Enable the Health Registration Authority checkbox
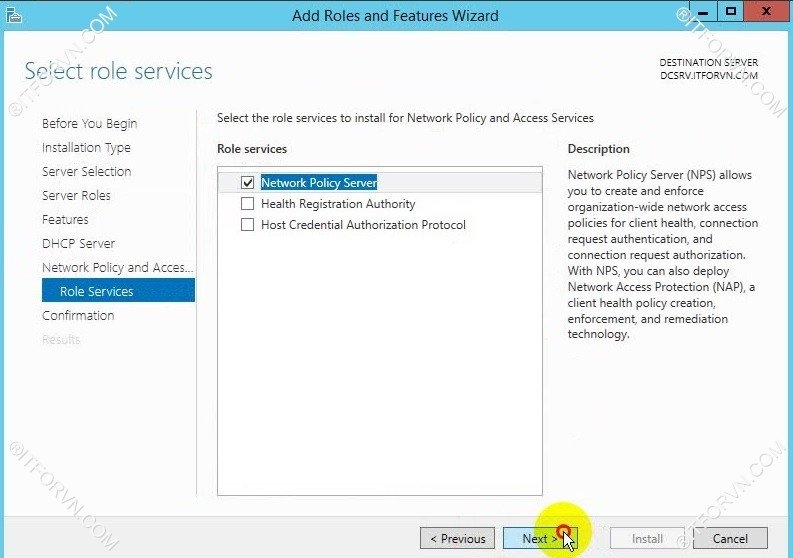 pos(248,204)
